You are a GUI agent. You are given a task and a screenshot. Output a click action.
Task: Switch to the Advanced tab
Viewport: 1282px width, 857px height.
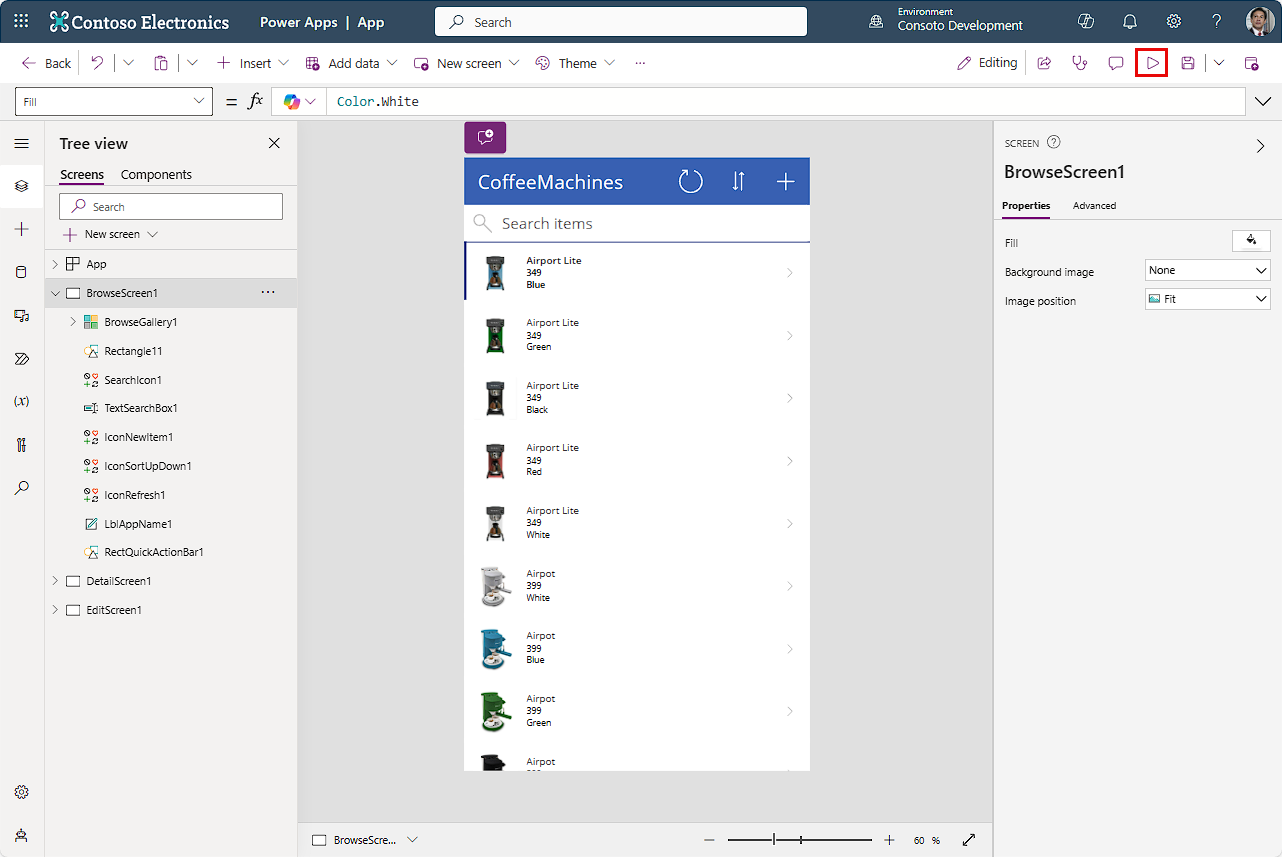point(1094,205)
